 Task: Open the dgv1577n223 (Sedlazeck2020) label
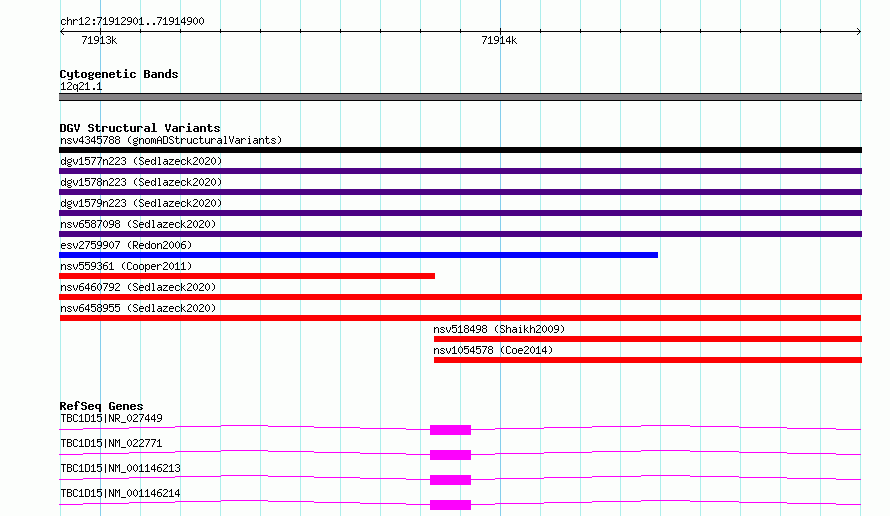[141, 161]
